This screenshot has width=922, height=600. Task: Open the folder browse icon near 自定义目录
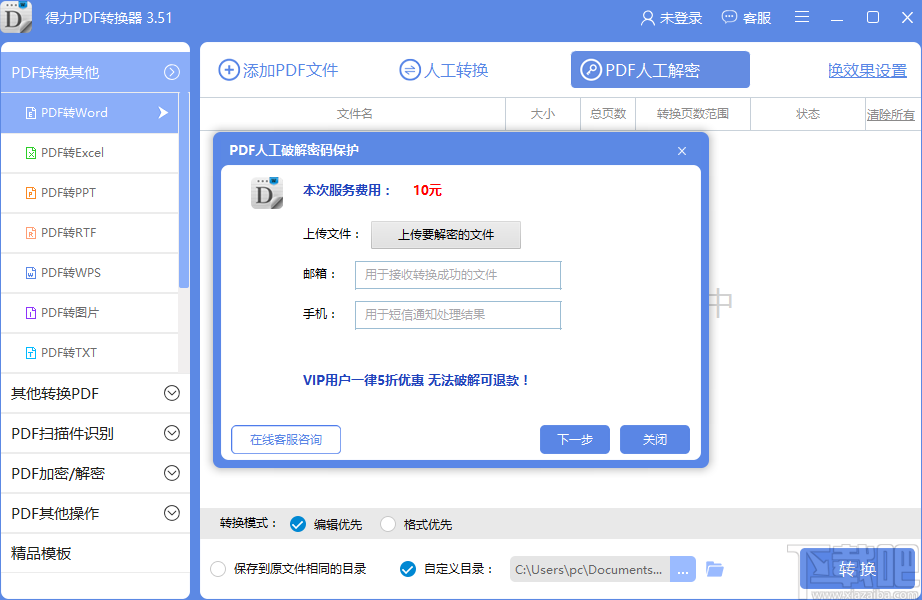tap(714, 568)
